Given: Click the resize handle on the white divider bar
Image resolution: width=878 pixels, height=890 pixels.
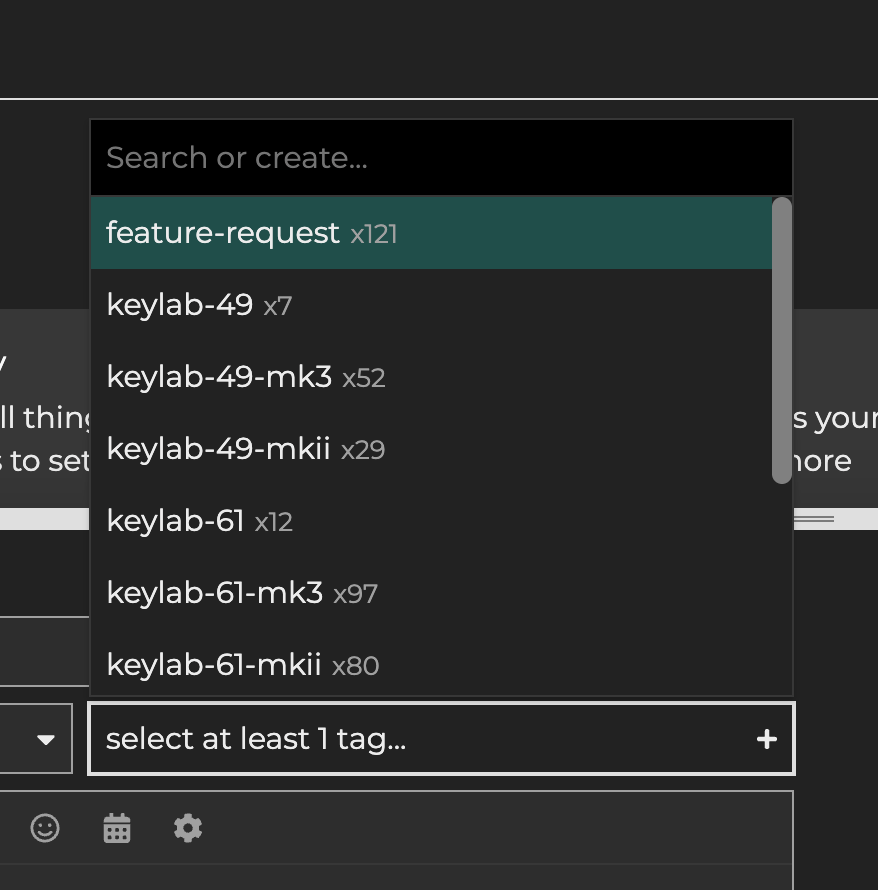Looking at the screenshot, I should 813,519.
